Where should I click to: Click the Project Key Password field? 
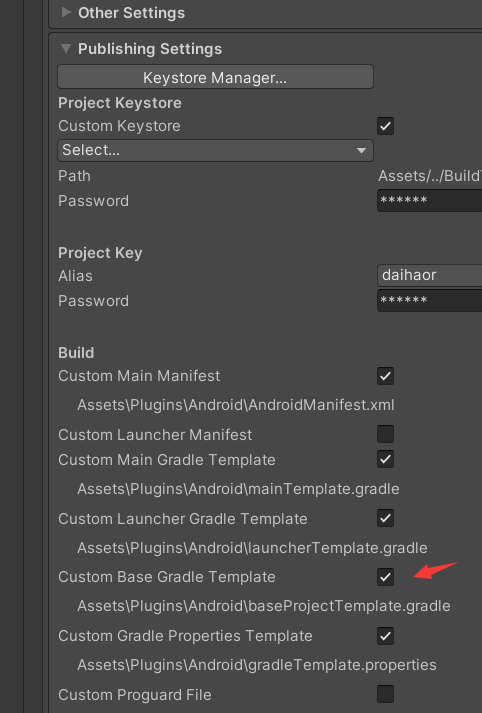[x=429, y=301]
